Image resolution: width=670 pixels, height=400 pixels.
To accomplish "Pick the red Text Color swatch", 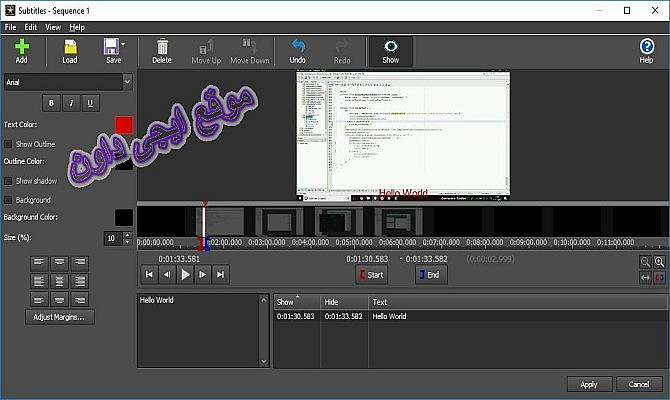I will click(x=124, y=125).
